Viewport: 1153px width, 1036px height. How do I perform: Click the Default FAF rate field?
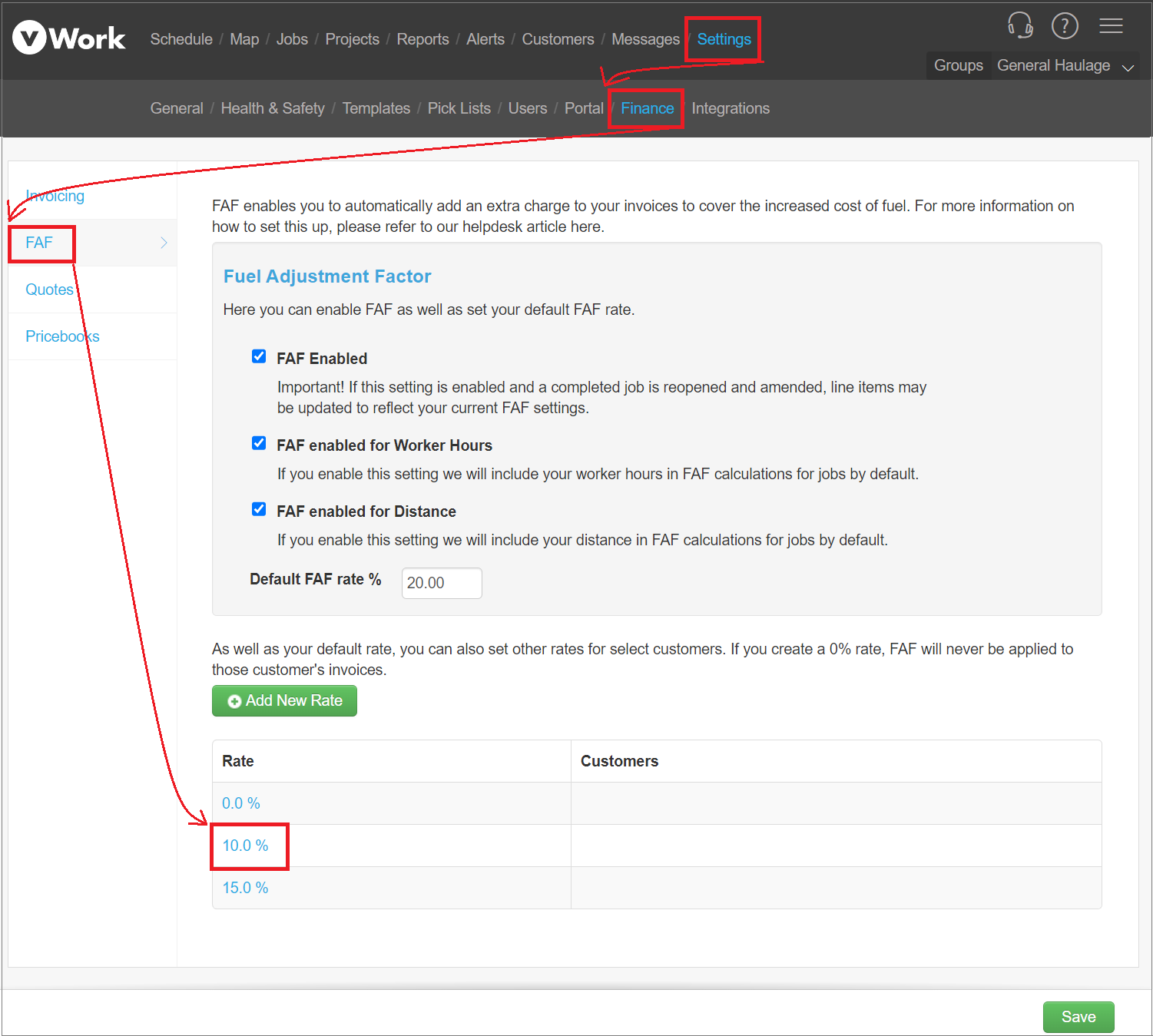[441, 583]
